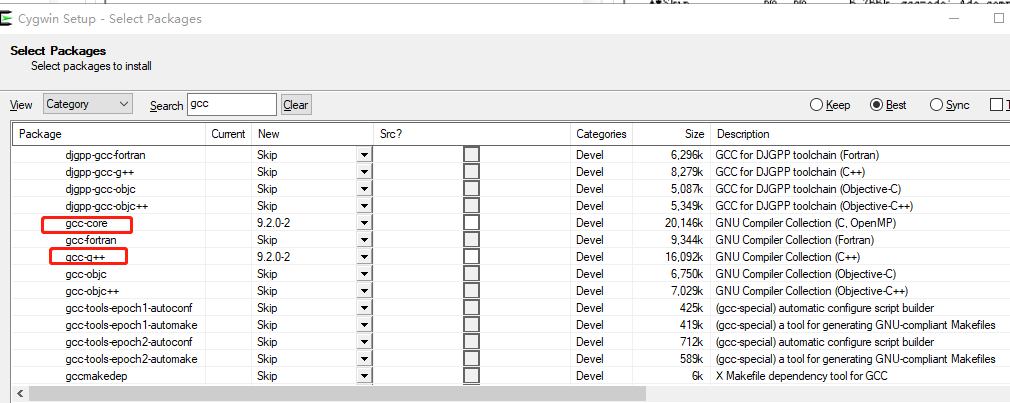Click the Clear search button
Viewport: 1010px width, 403px height.
[x=295, y=105]
